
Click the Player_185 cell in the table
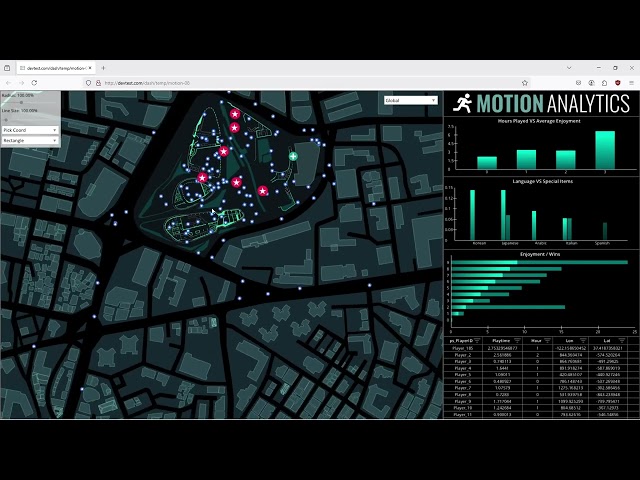click(463, 348)
